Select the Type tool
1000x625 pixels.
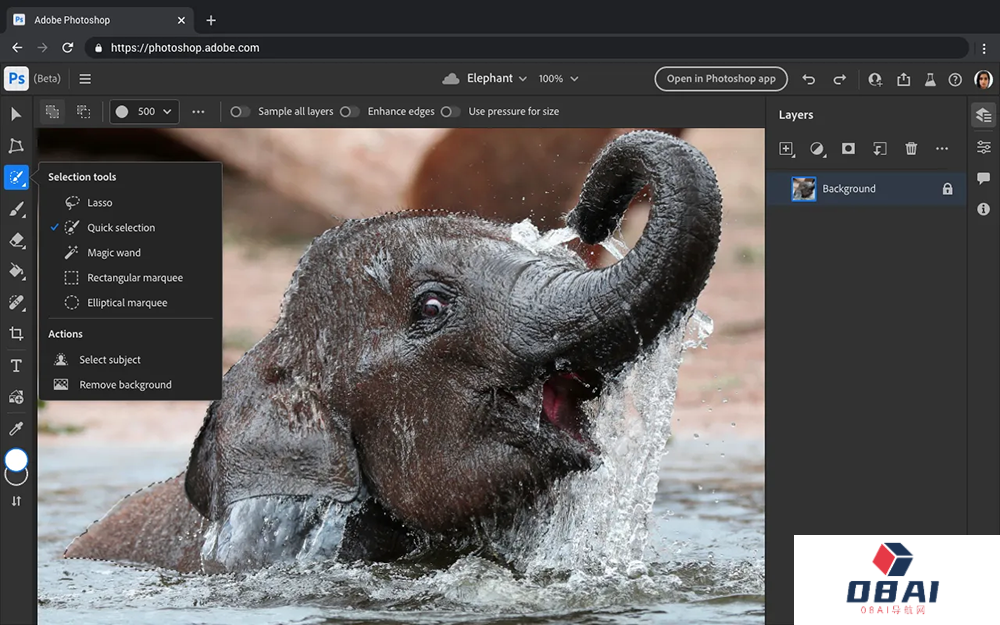click(x=15, y=365)
